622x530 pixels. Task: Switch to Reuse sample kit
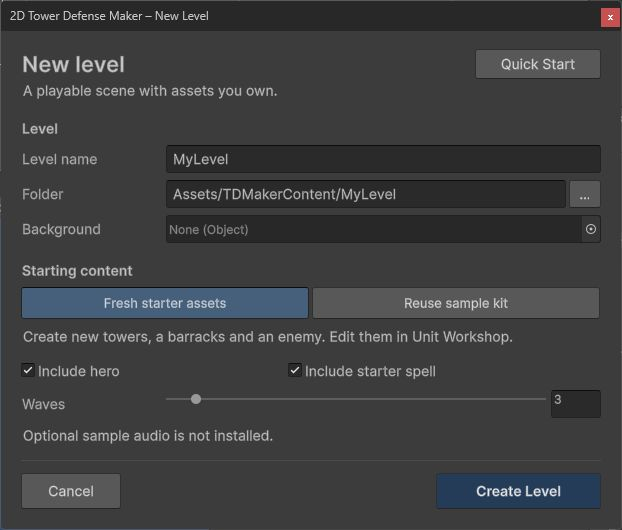point(456,303)
